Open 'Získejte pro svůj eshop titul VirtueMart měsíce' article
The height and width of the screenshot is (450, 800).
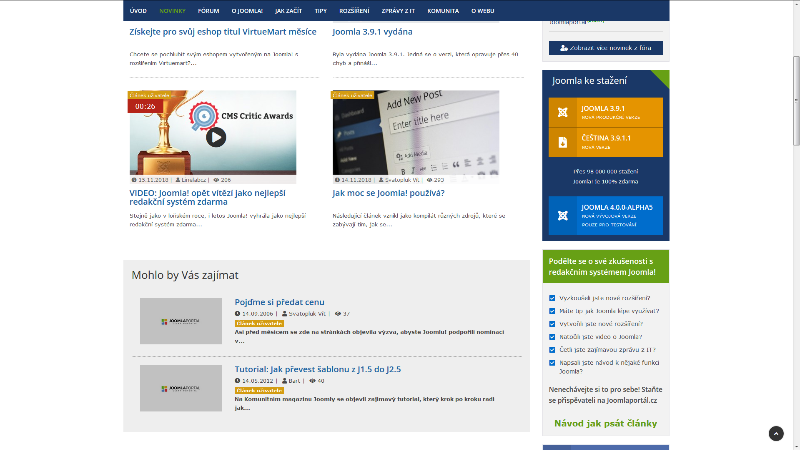pos(222,32)
